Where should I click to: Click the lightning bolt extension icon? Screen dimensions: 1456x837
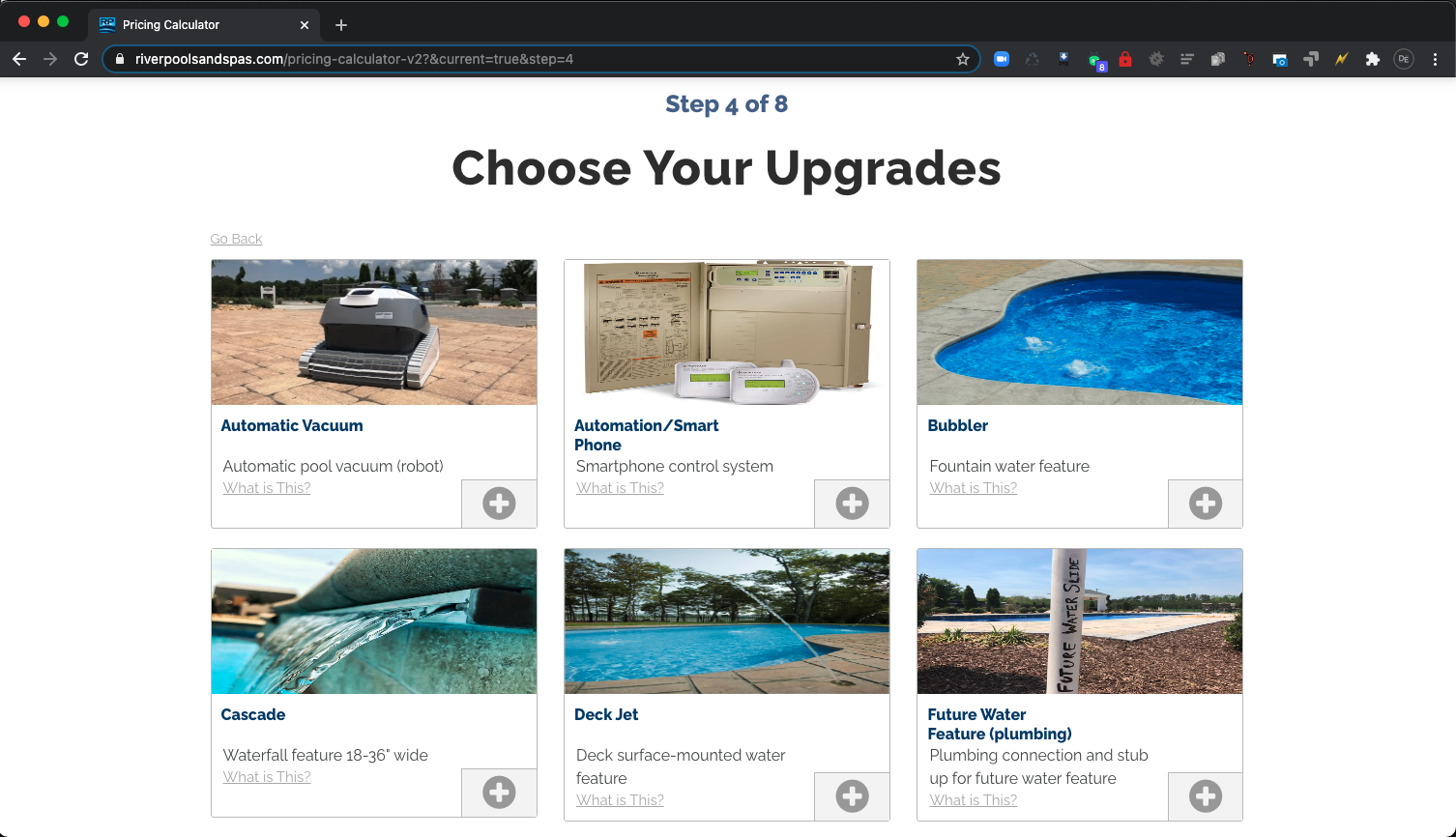pos(1342,59)
